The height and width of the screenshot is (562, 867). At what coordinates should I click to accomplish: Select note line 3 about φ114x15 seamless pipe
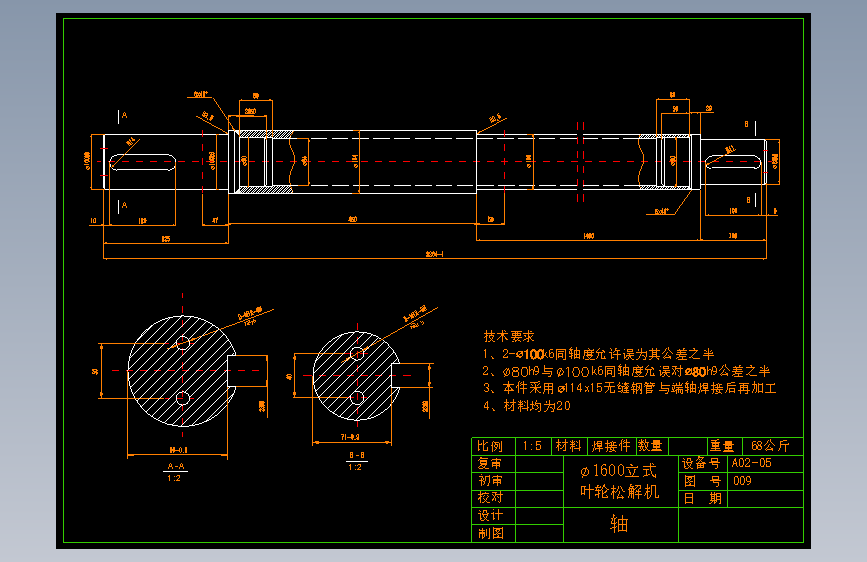(x=629, y=388)
